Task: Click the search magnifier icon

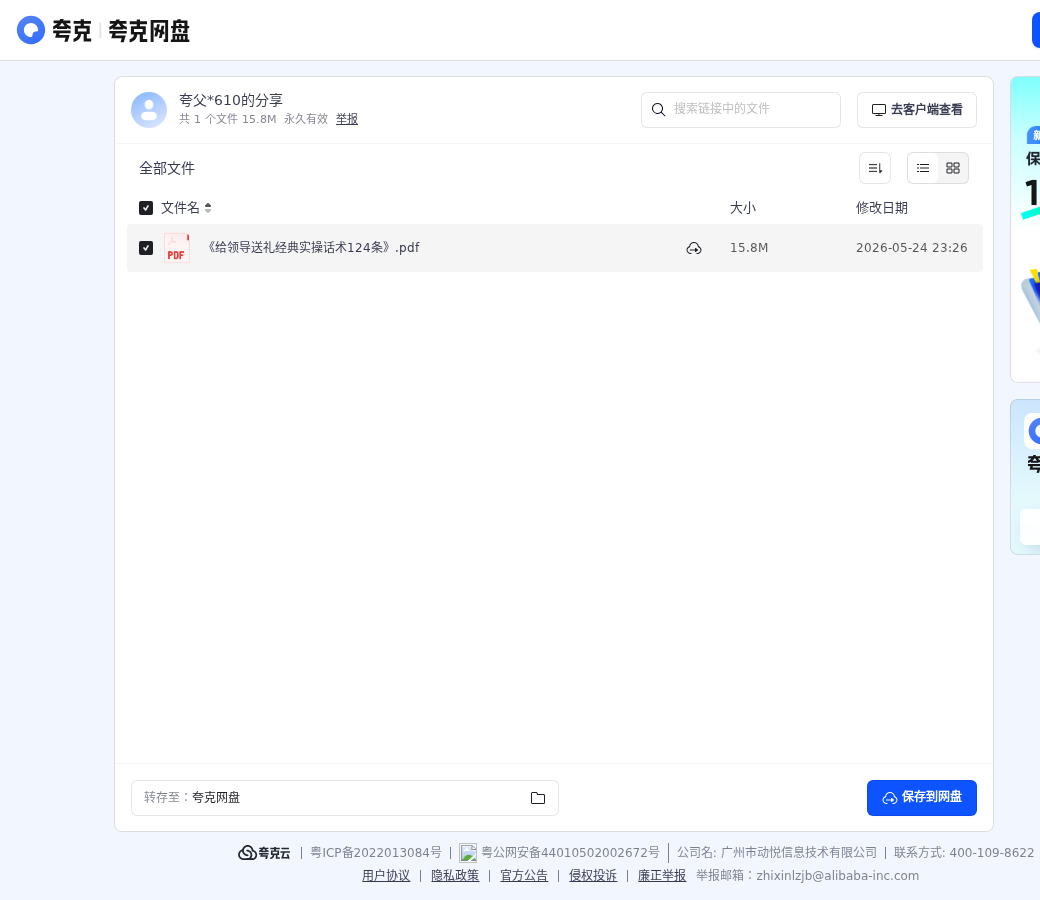Action: point(658,109)
